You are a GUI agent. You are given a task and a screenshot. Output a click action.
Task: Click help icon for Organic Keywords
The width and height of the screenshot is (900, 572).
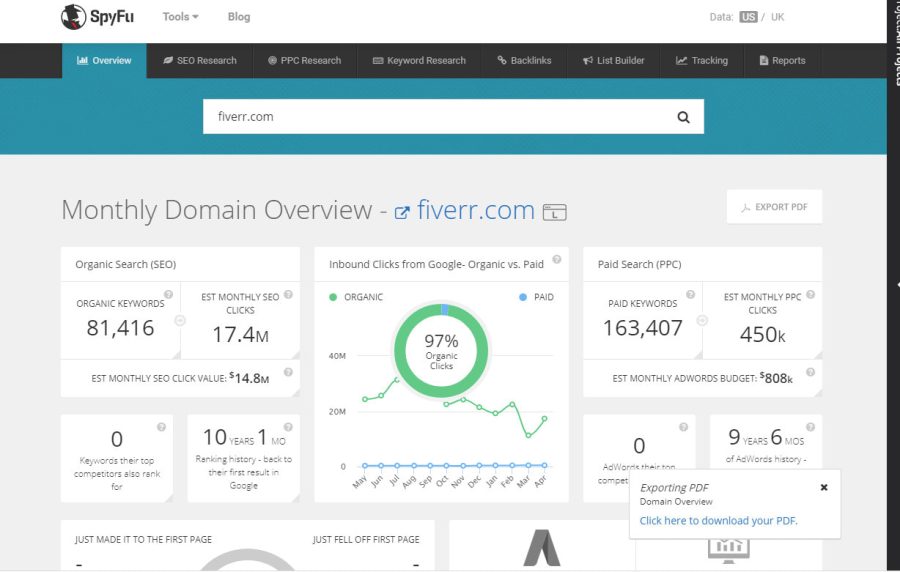coord(168,294)
